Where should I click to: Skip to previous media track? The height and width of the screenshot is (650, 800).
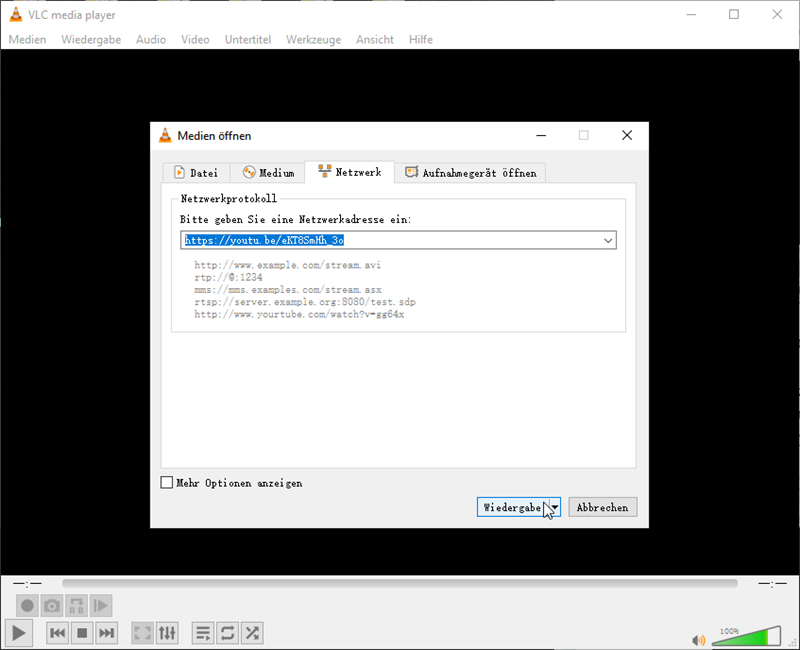point(57,633)
